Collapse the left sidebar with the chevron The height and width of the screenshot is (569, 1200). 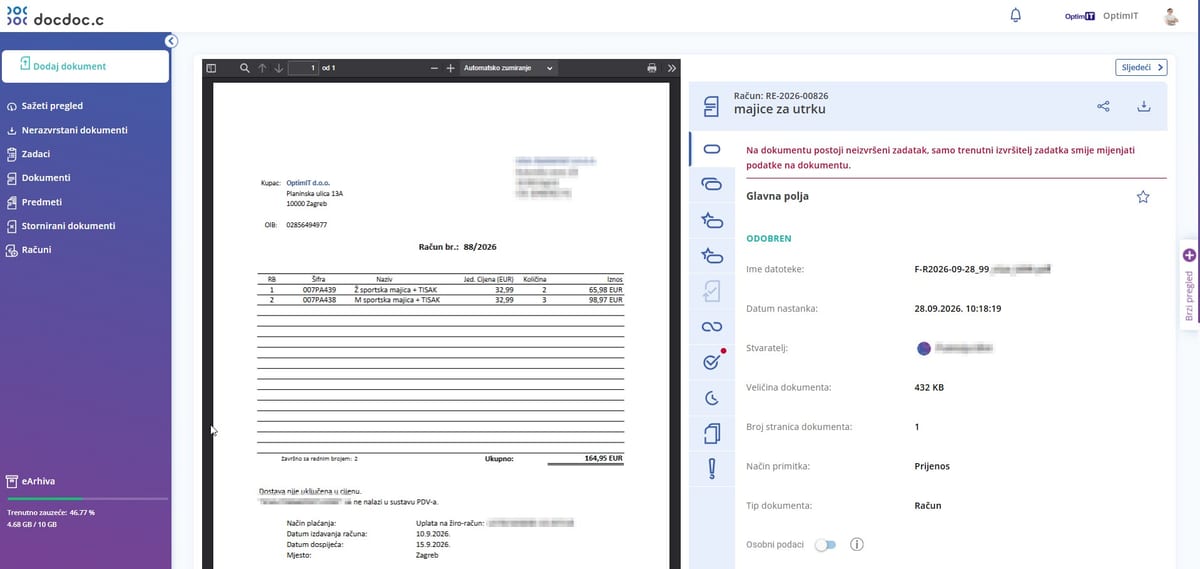pos(171,41)
